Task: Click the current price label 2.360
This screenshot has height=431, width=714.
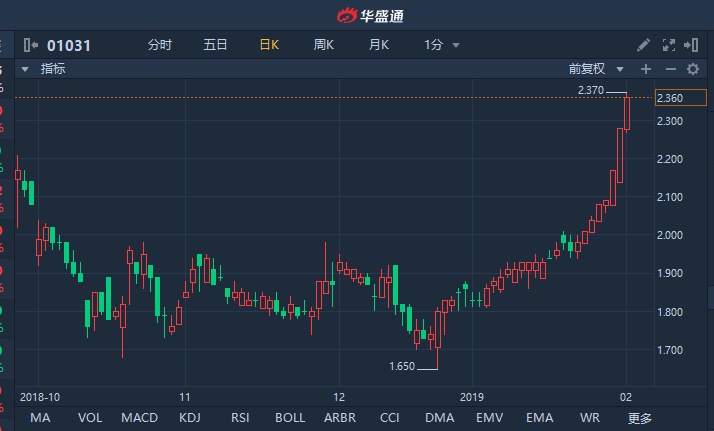Action: tap(680, 98)
